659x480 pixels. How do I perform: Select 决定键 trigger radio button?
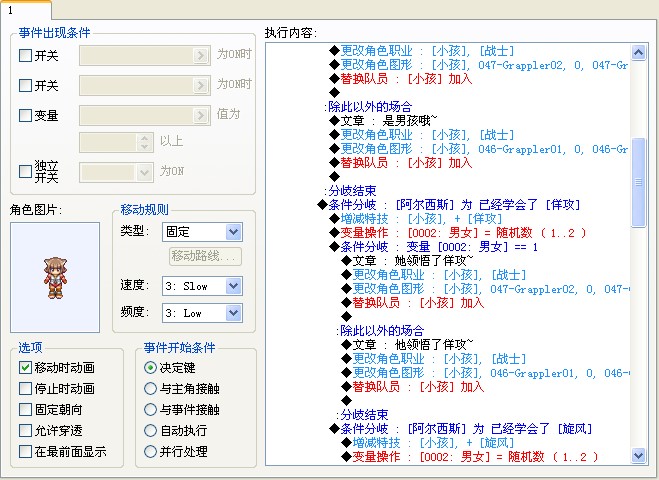pos(150,367)
